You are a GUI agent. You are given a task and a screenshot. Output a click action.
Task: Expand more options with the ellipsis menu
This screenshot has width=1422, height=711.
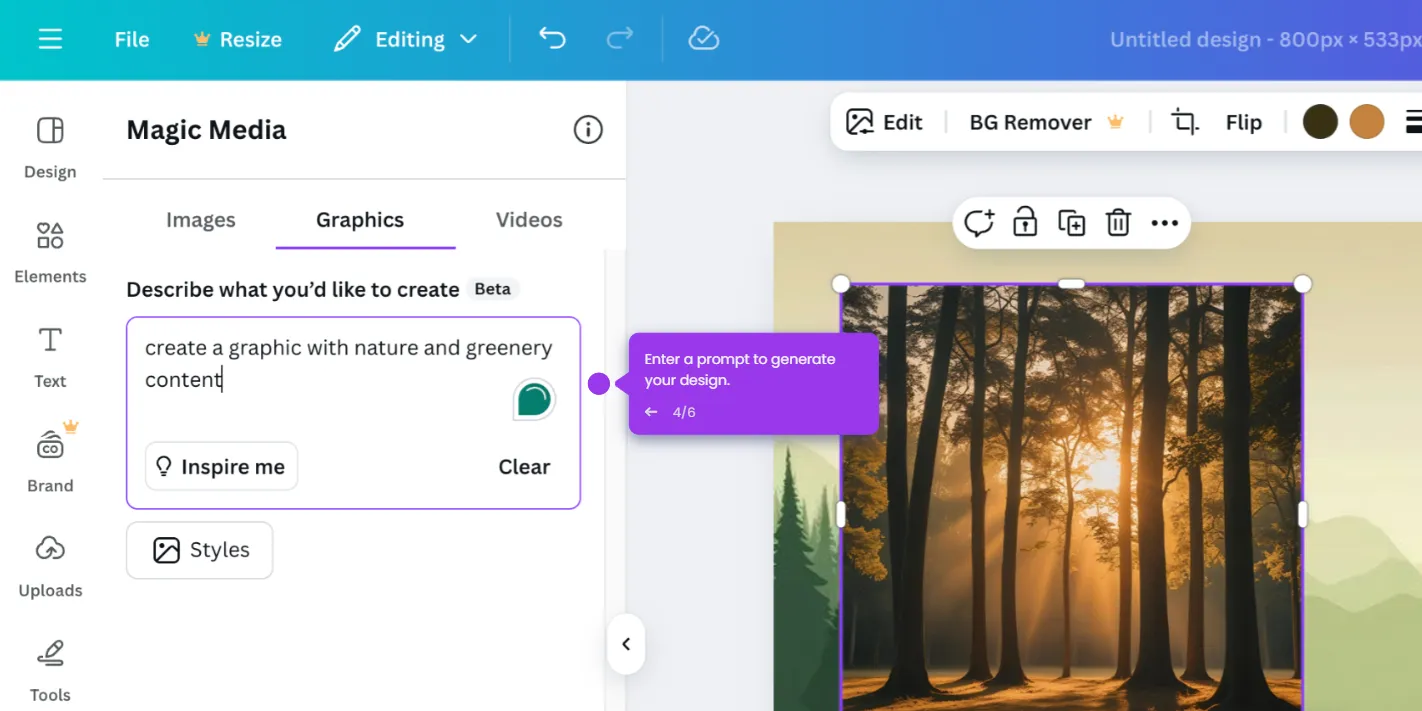[1164, 222]
